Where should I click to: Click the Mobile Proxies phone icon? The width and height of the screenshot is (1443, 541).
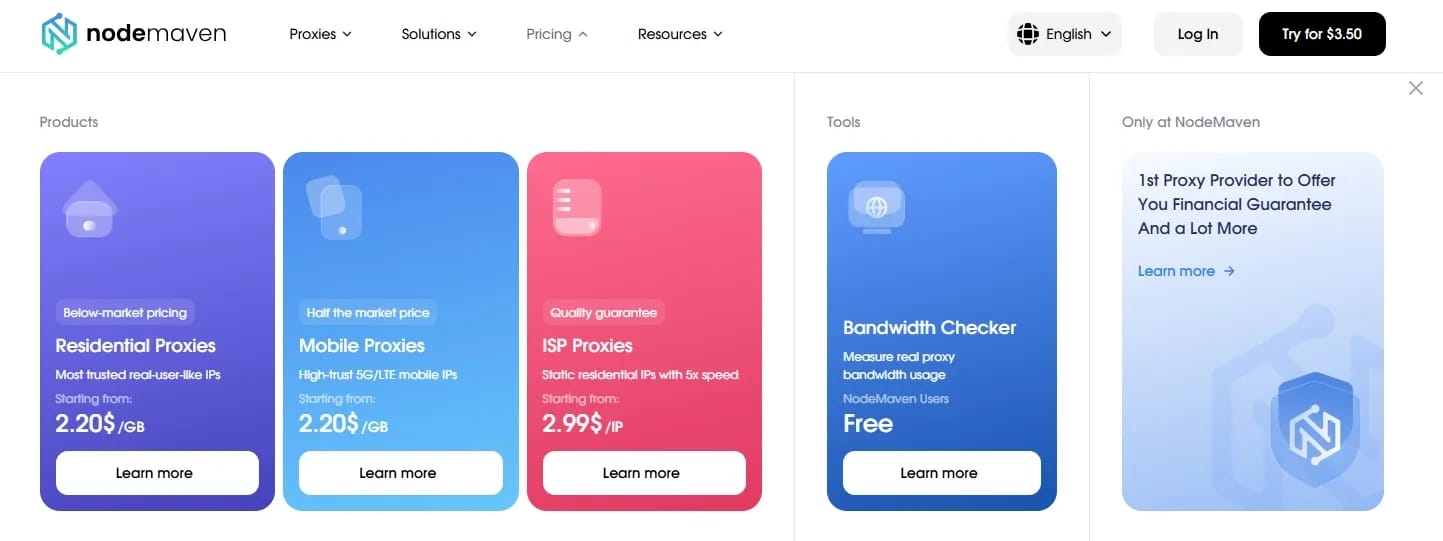coord(334,208)
